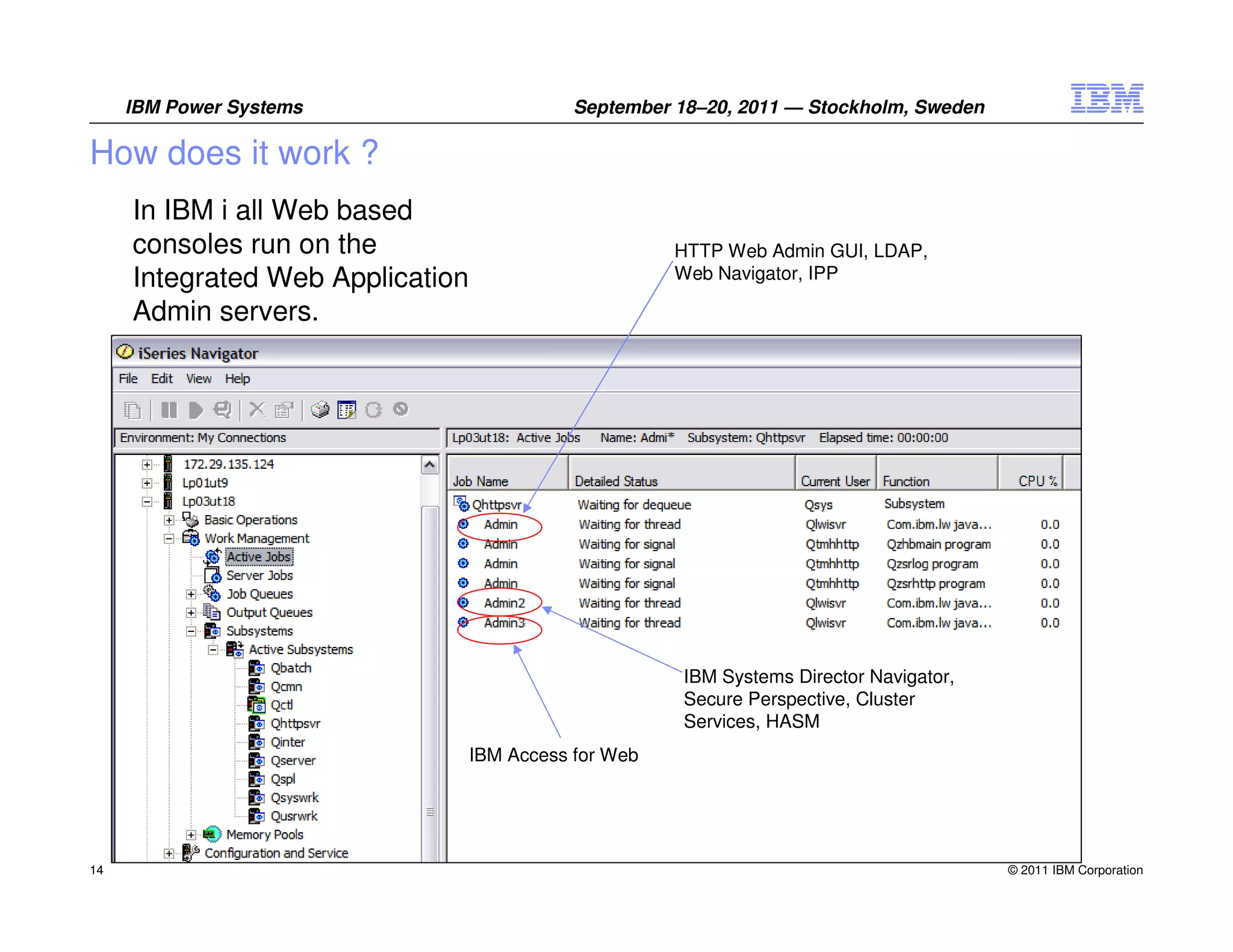Collapse the Work Management node
This screenshot has width=1233, height=952.
169,539
